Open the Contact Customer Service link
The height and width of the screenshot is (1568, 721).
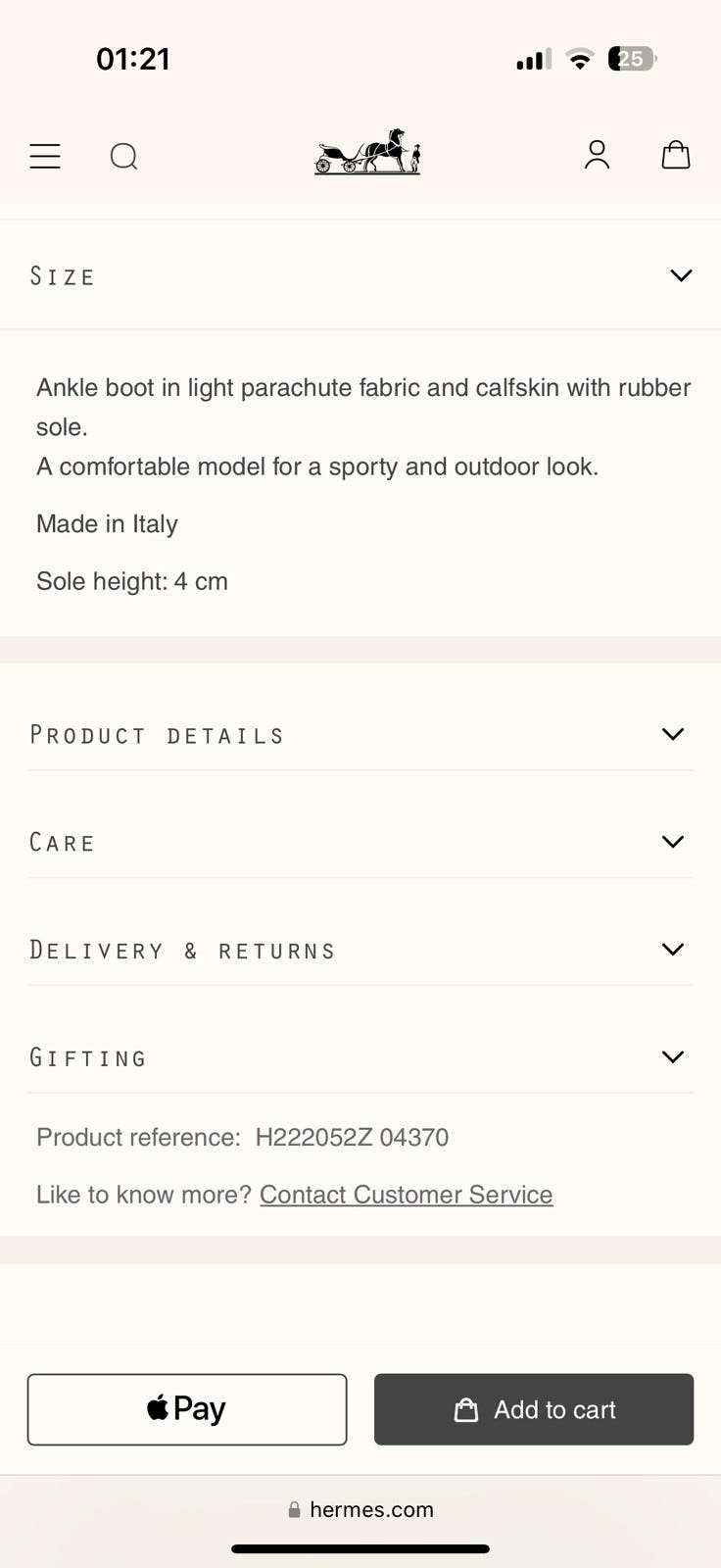[407, 1195]
